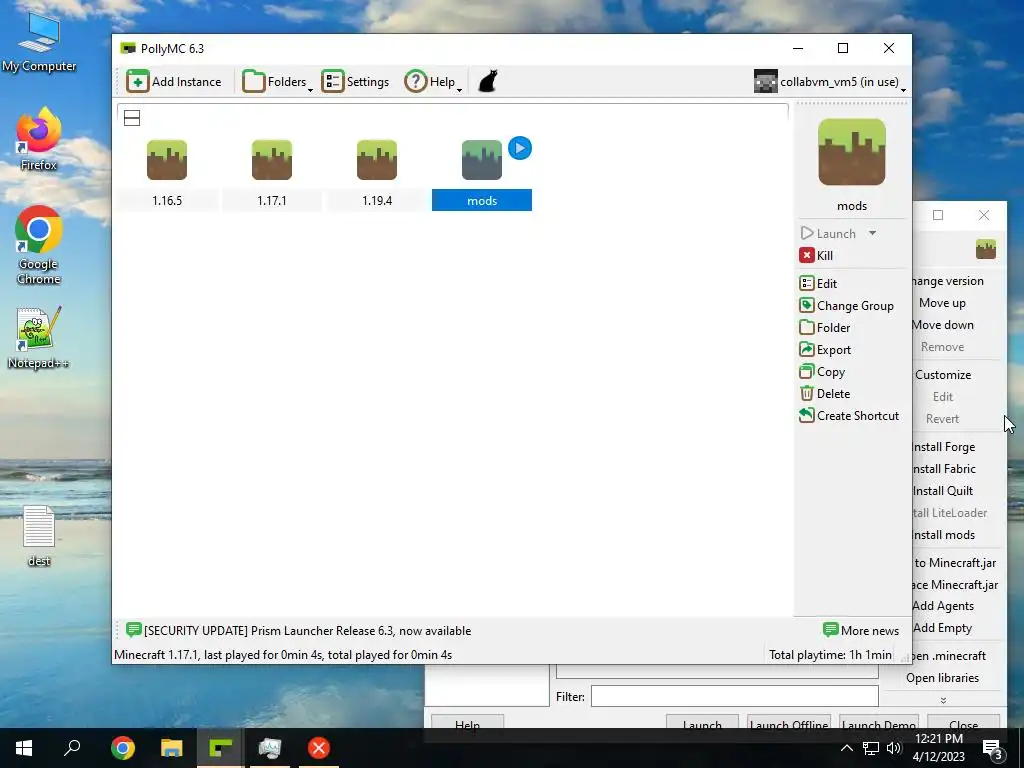Click the large mods icon in sidebar
The width and height of the screenshot is (1024, 768).
pyautogui.click(x=852, y=152)
